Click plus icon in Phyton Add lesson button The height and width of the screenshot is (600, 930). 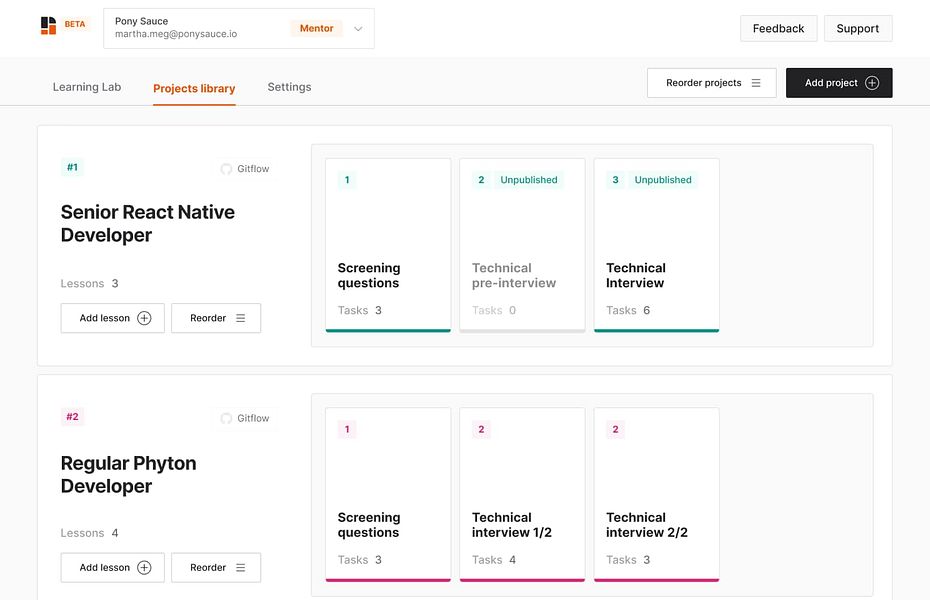(x=144, y=568)
